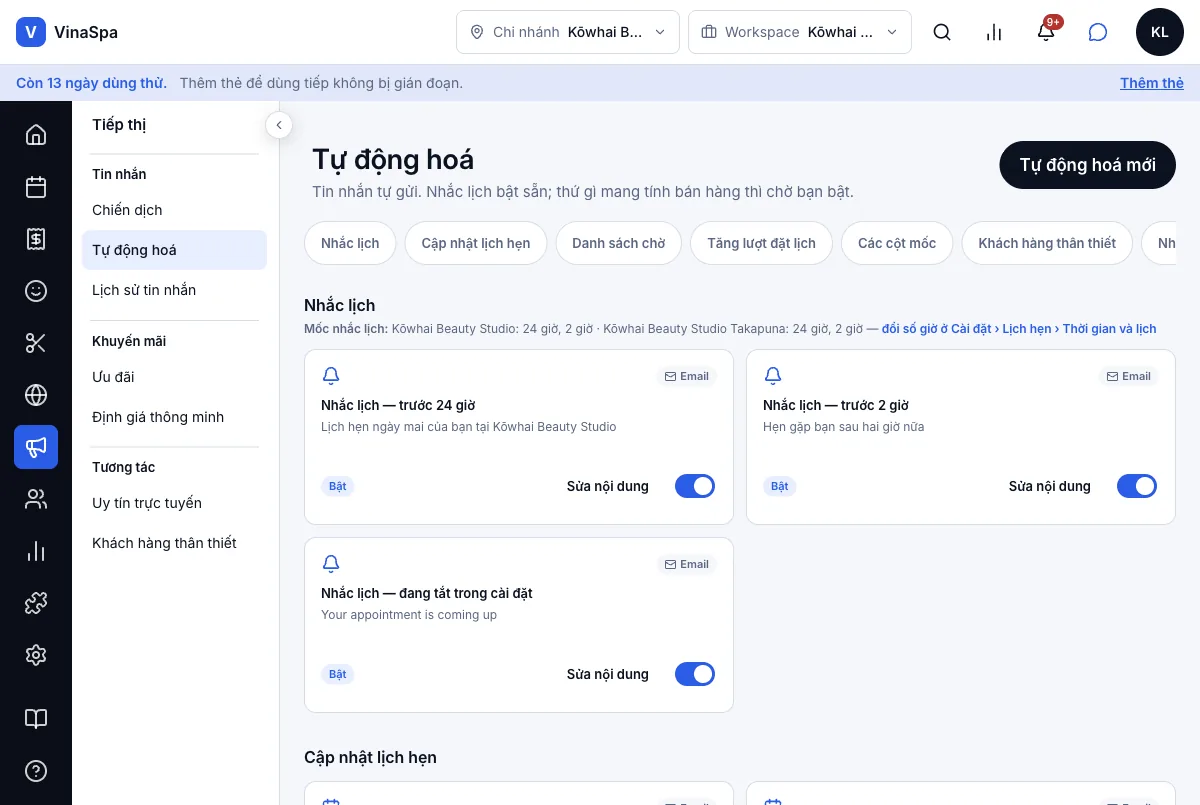Click Sửa nội dung on 24 giờ card
Image resolution: width=1200 pixels, height=805 pixels.
608,486
